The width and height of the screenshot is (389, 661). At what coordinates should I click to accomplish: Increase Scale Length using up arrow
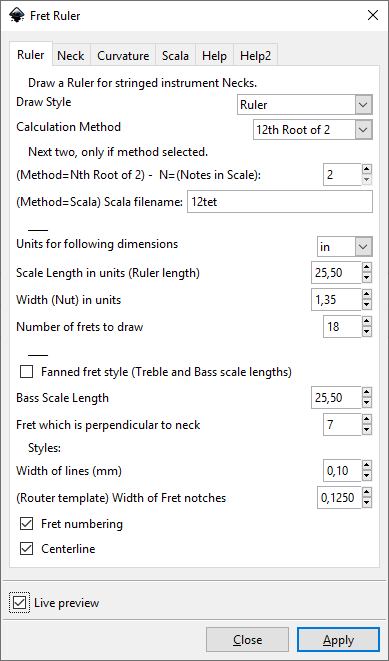pyautogui.click(x=367, y=268)
